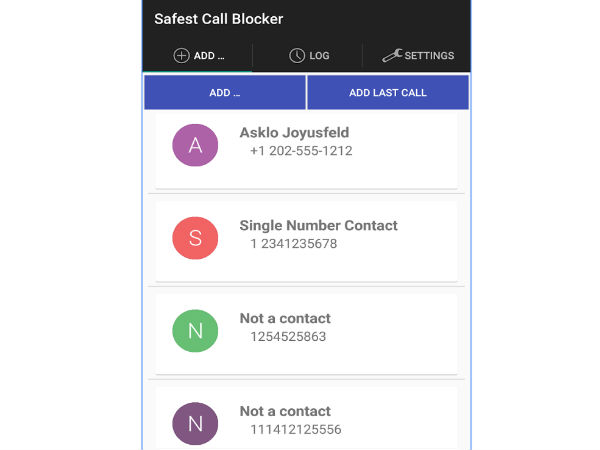Click phone number 1 2341235678
The height and width of the screenshot is (450, 600).
pos(294,244)
